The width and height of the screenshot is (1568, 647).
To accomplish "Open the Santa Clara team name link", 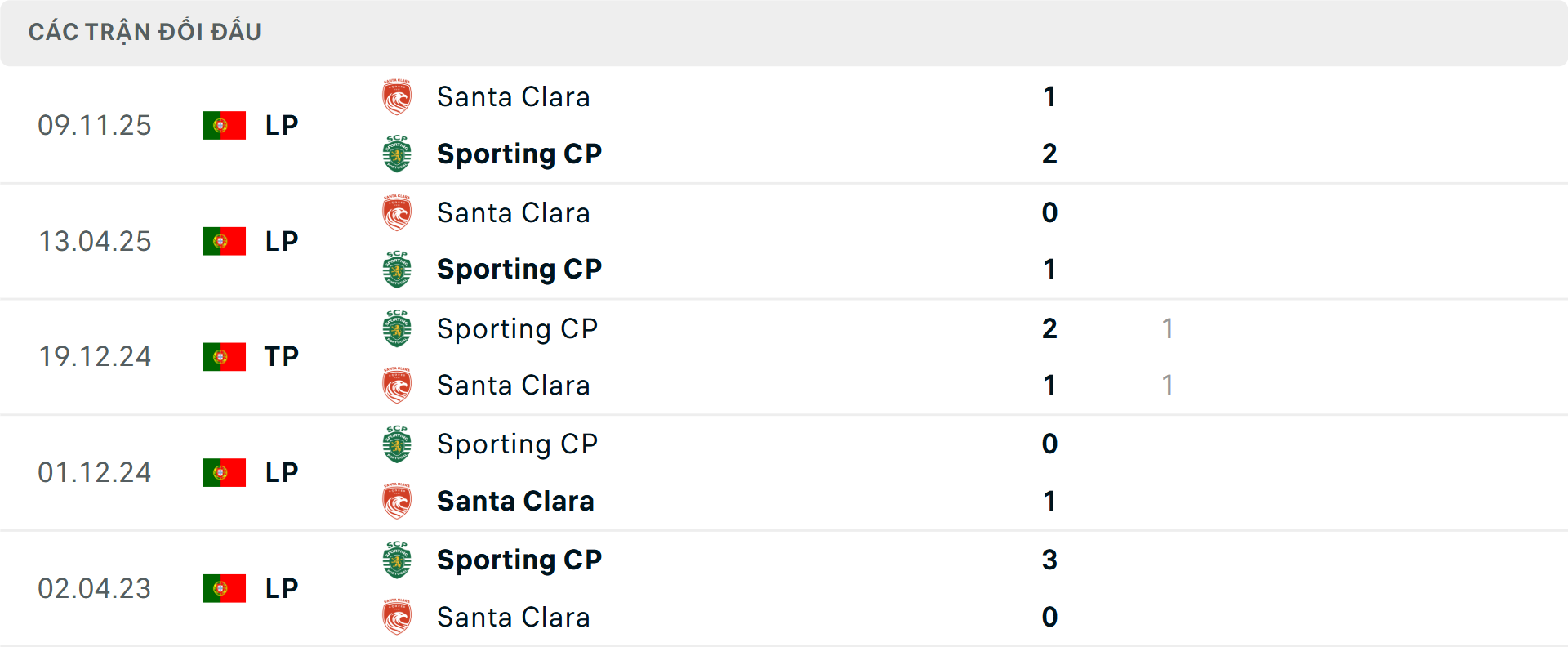I will [514, 96].
